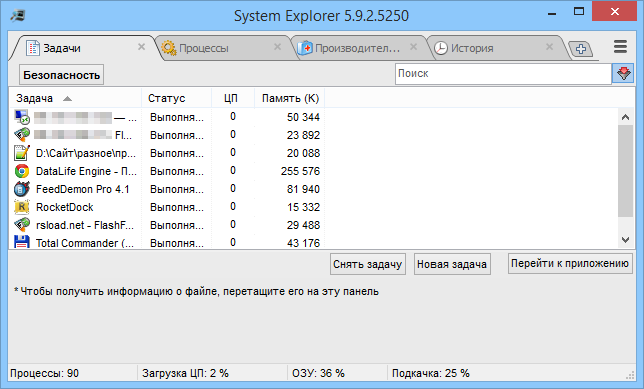Click the Chrome icon of DataLife Engine
Screen dimensions: 644x389
point(22,171)
